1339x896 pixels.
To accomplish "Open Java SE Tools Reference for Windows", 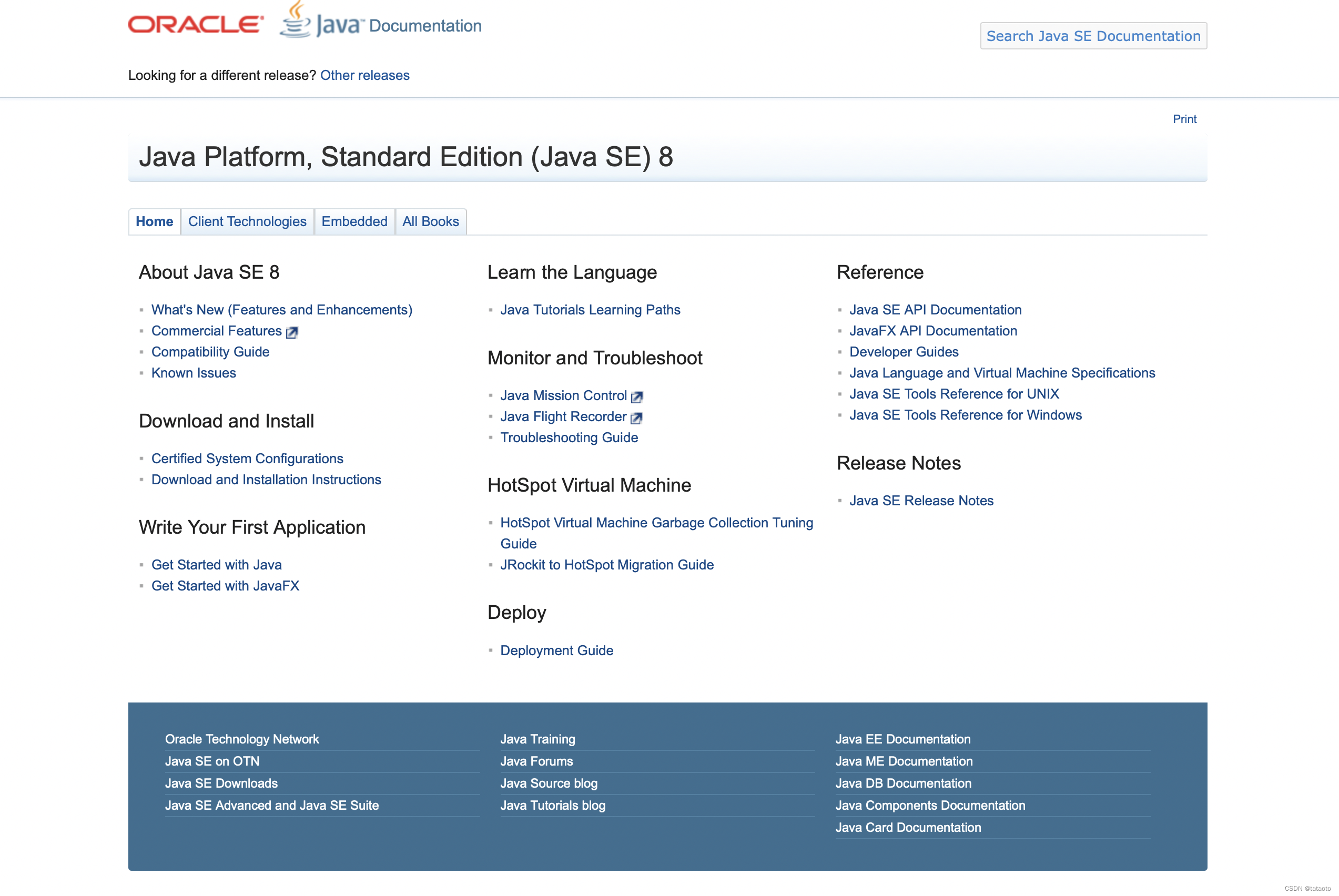I will pos(966,415).
